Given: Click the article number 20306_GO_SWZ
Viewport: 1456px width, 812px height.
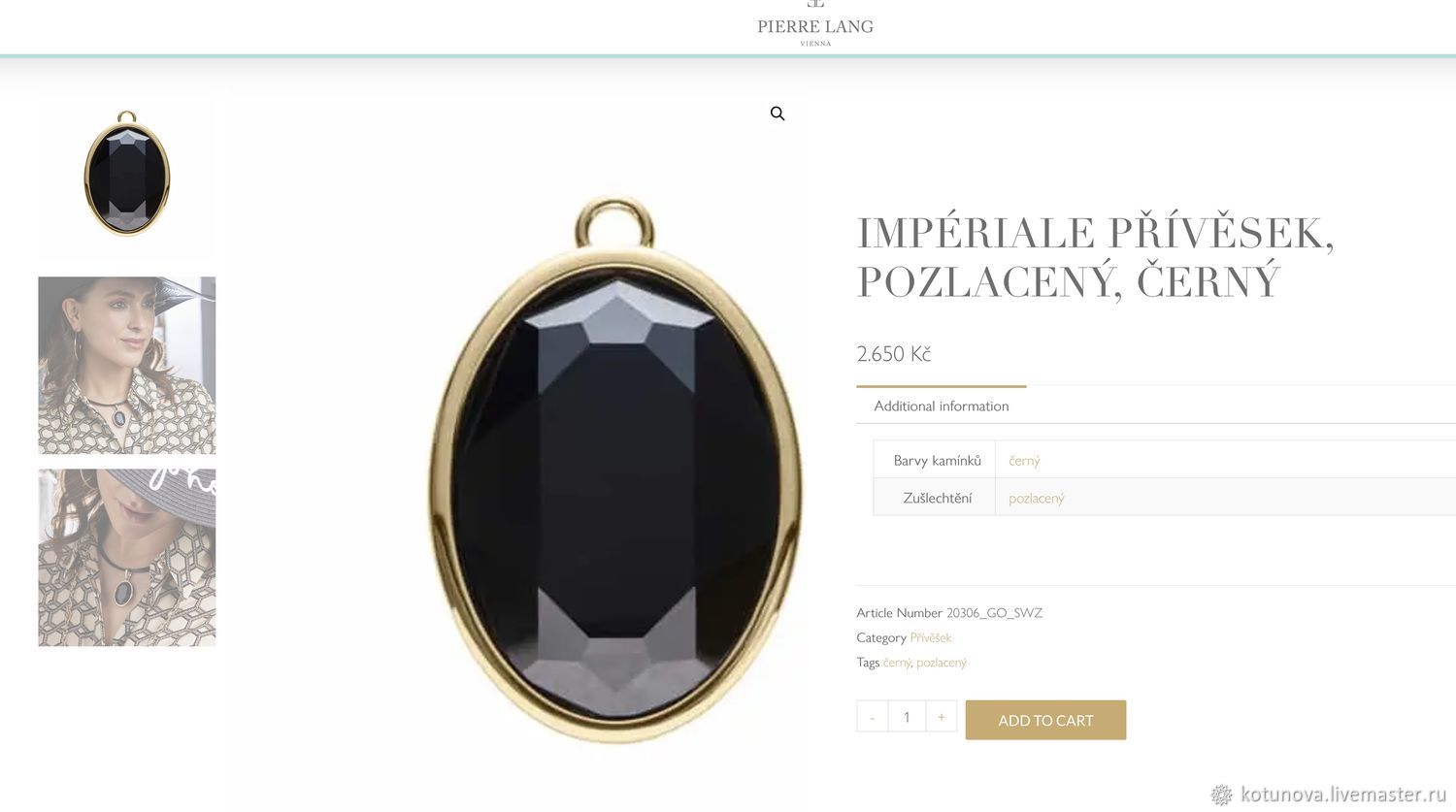Looking at the screenshot, I should (994, 613).
